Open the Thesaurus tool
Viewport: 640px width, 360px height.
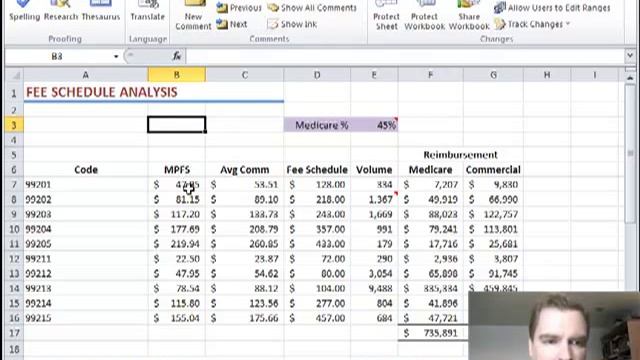point(100,11)
